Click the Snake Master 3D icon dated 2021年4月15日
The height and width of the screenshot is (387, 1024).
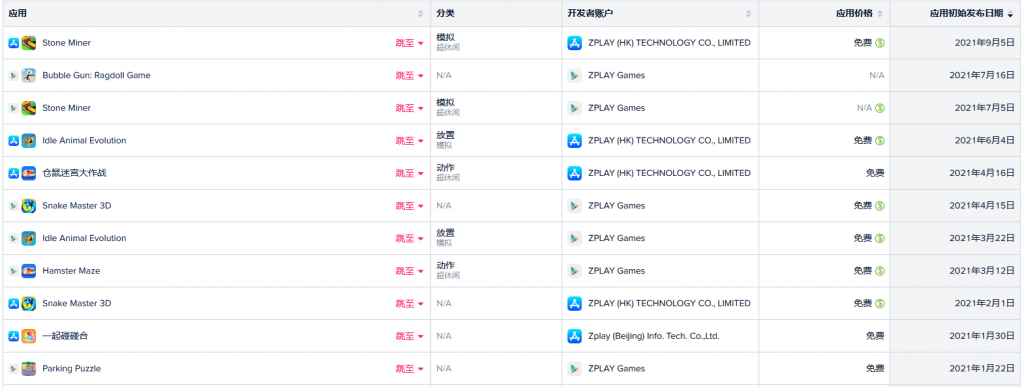[28, 206]
